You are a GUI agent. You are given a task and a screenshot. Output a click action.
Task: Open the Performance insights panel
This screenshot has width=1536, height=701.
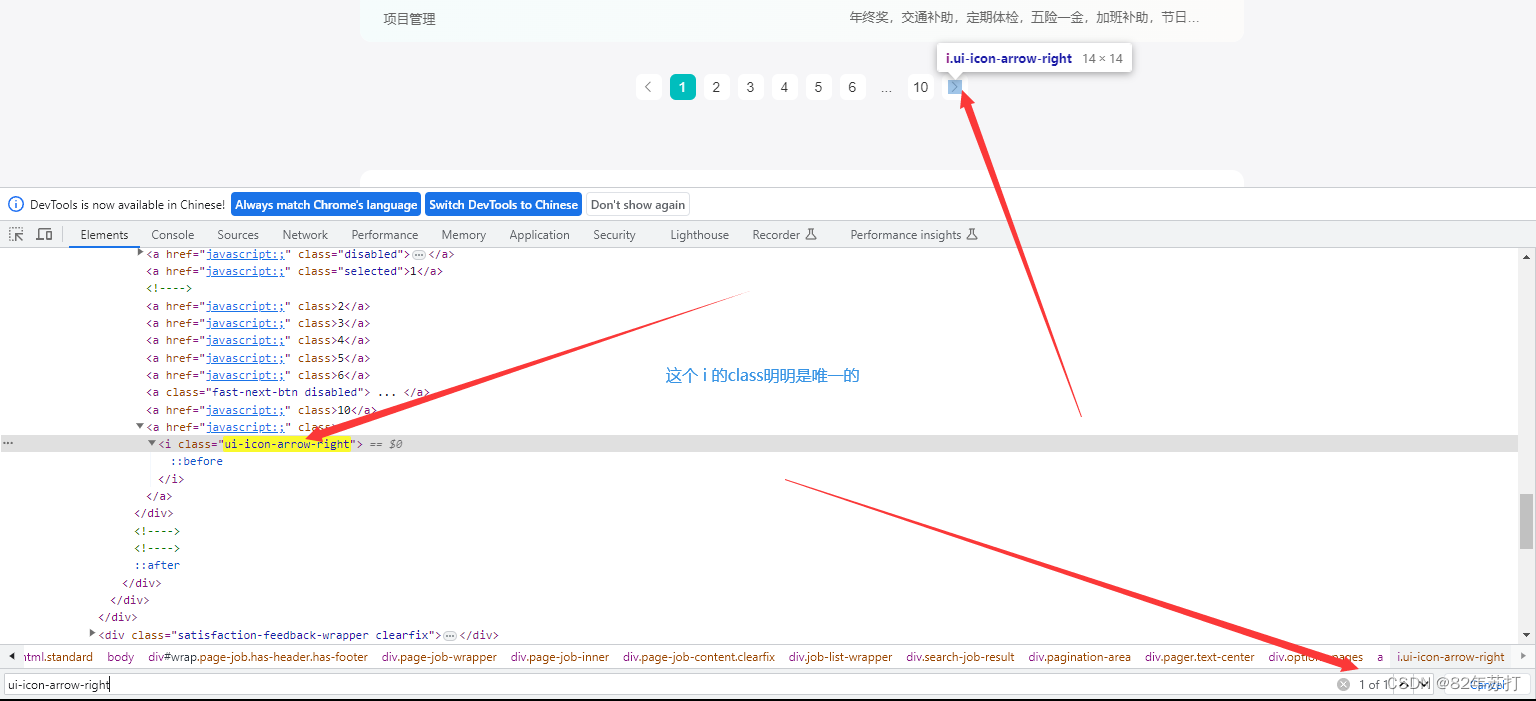[906, 234]
